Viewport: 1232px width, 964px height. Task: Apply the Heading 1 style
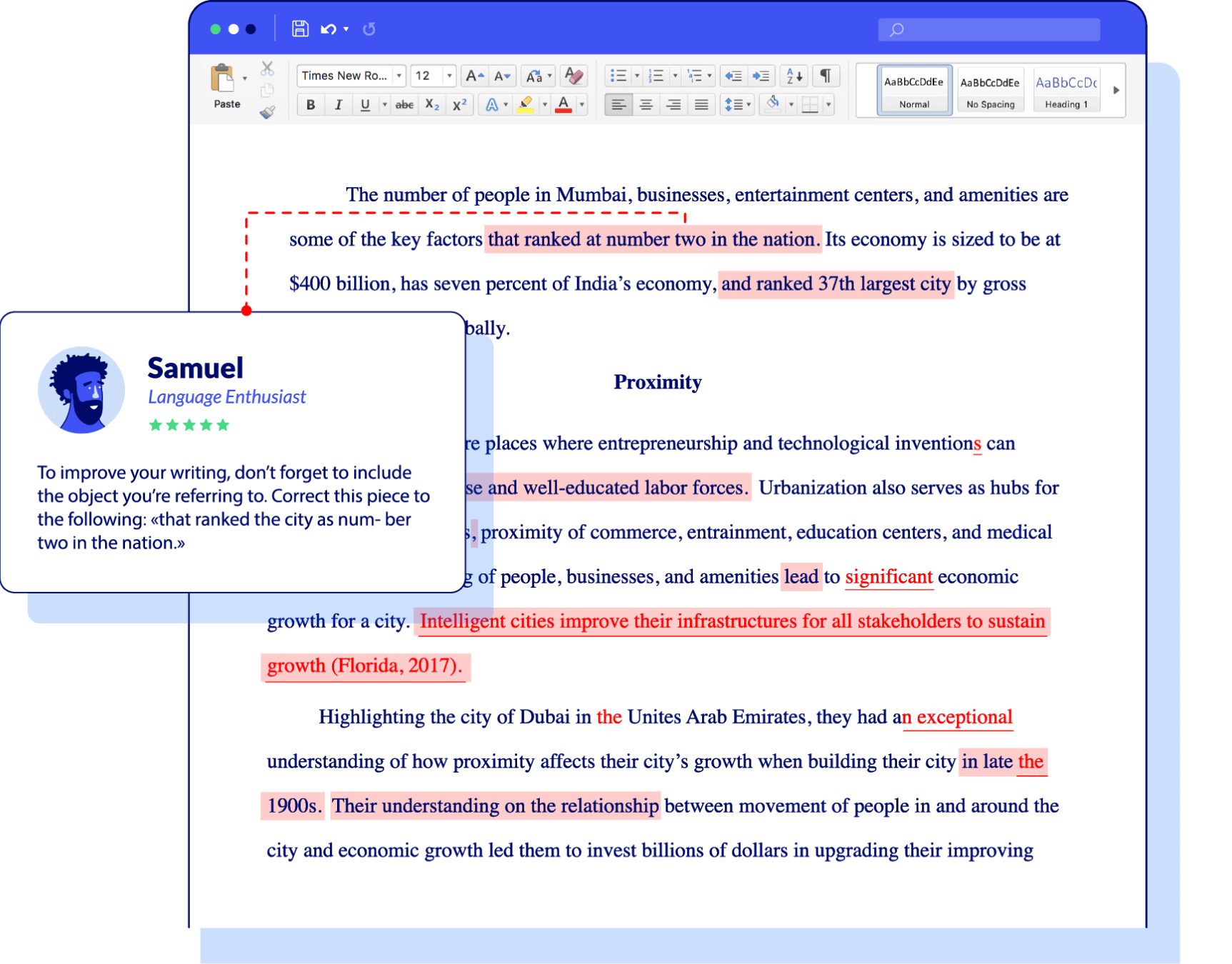[1066, 90]
